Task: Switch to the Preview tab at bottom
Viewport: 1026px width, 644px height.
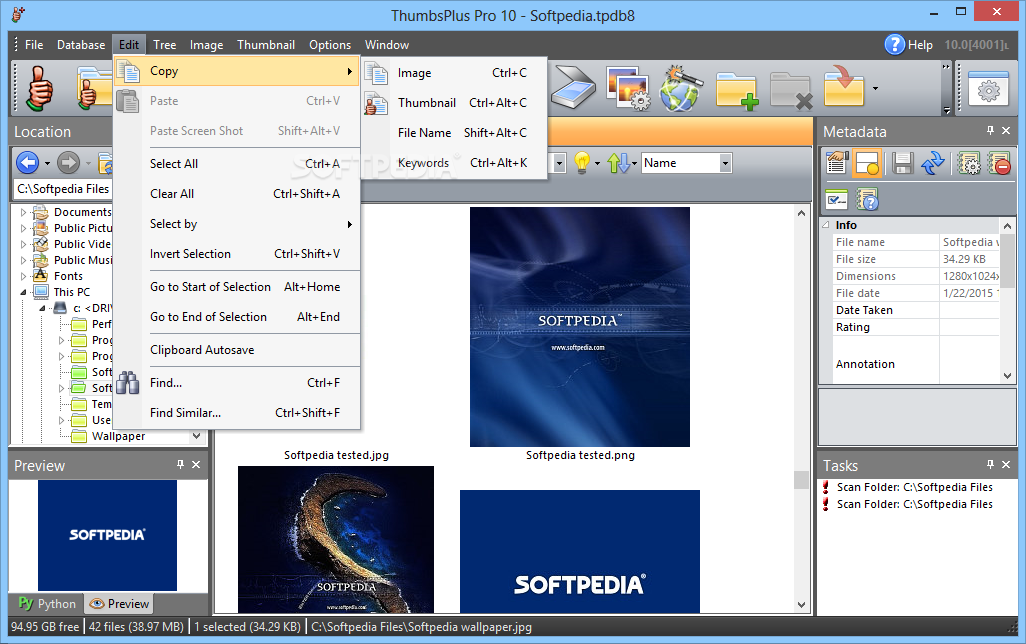Action: click(119, 603)
